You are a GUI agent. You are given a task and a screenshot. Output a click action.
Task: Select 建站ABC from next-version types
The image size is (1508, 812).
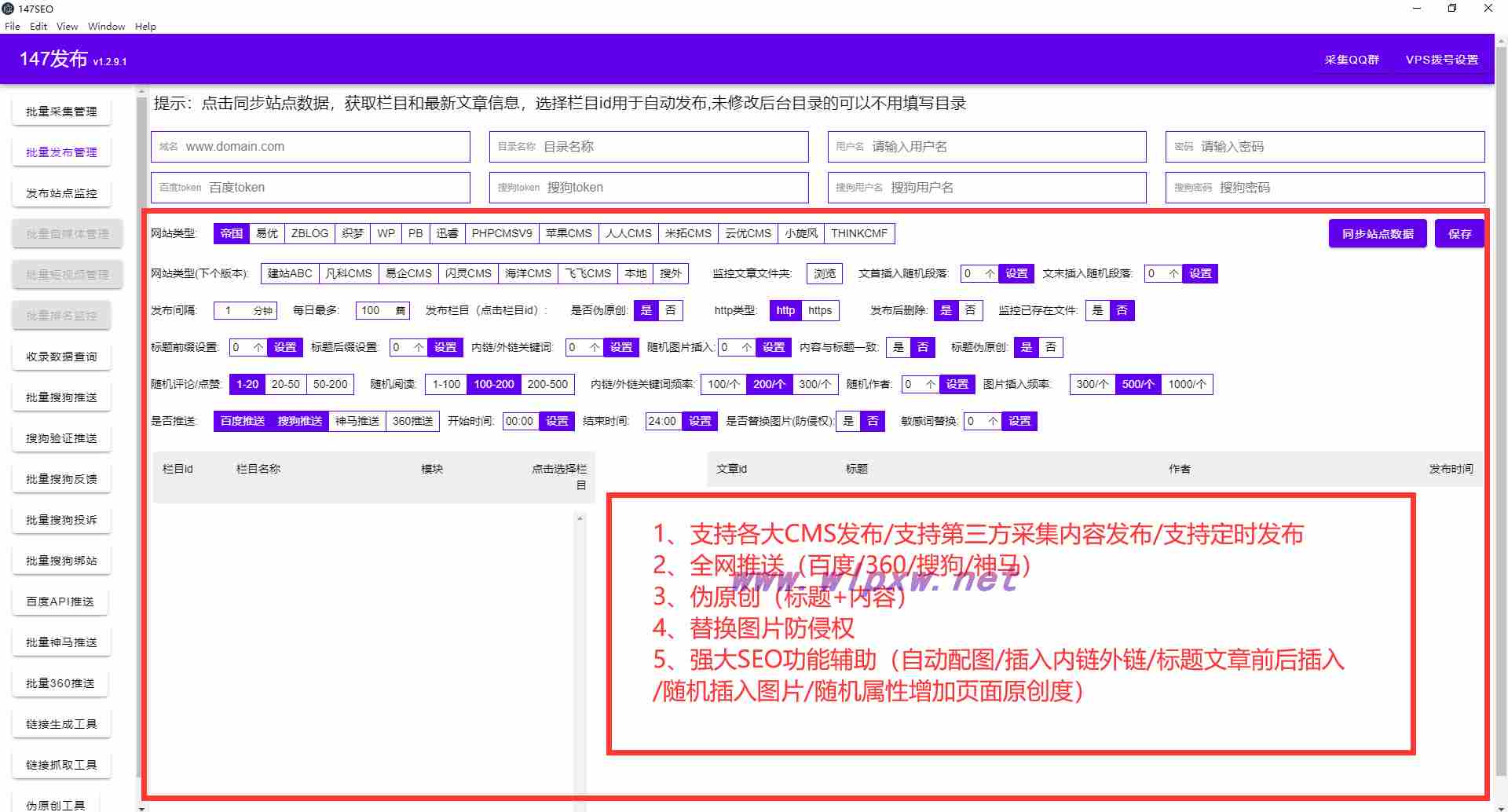(290, 273)
